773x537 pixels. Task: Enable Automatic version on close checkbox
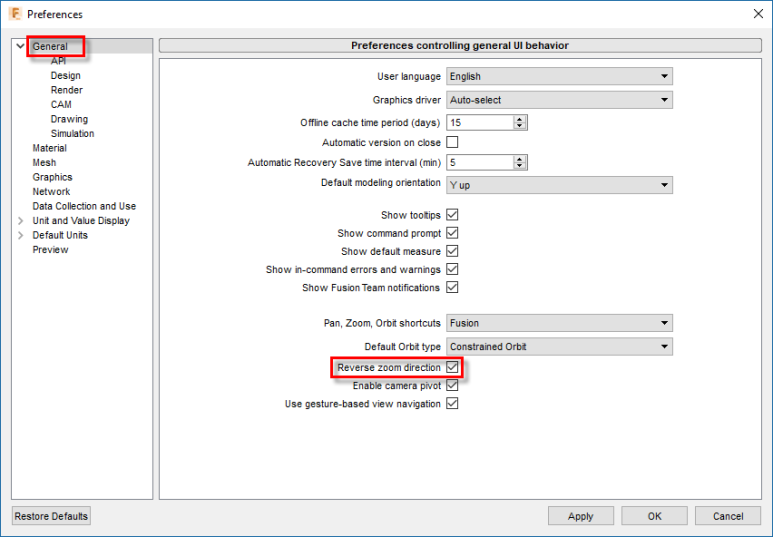tap(452, 143)
